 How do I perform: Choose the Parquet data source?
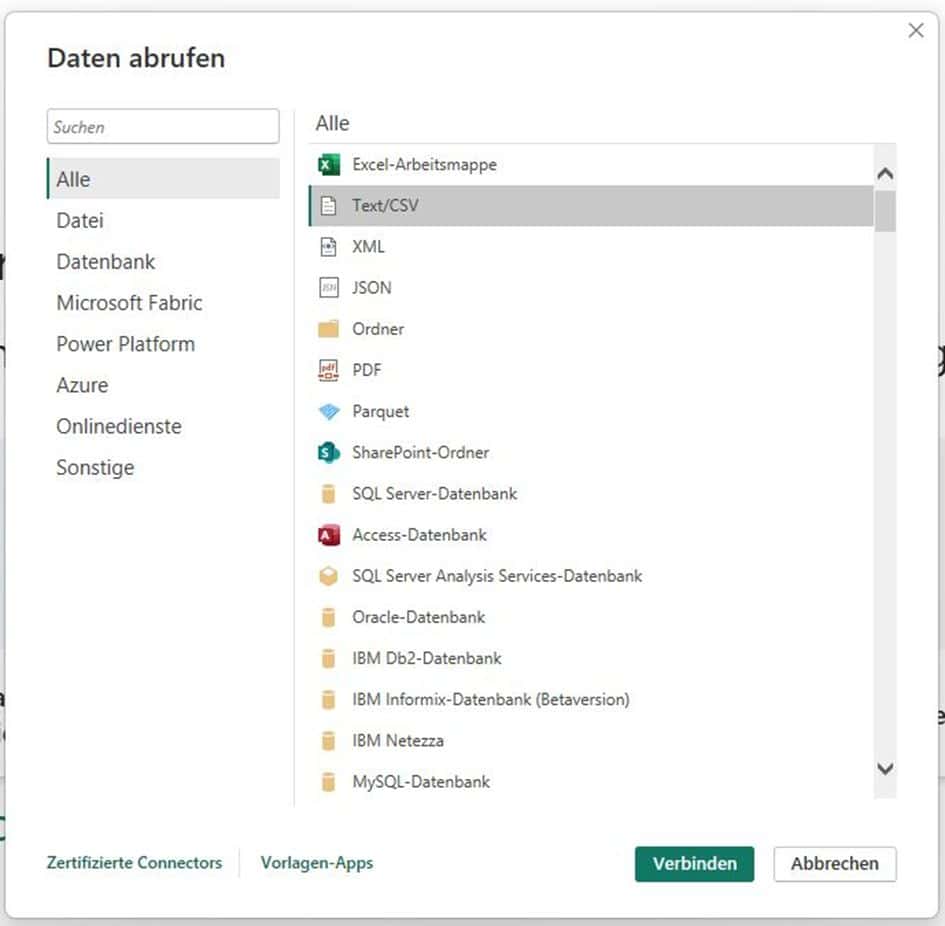(382, 411)
